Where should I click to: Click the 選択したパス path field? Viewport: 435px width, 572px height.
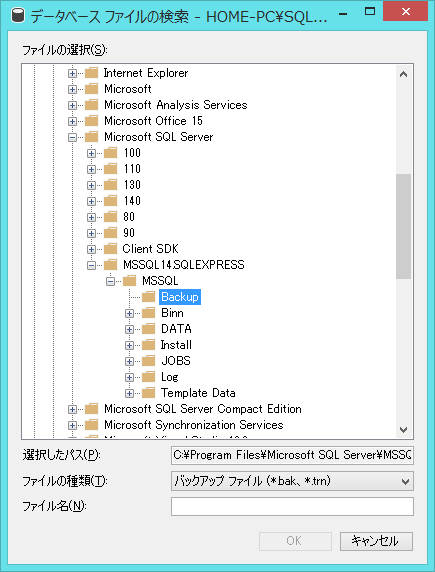click(x=292, y=455)
